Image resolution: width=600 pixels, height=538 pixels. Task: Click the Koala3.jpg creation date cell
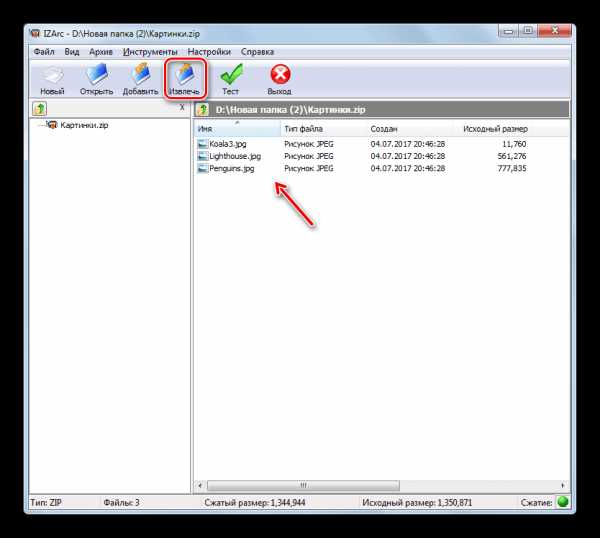pos(408,144)
